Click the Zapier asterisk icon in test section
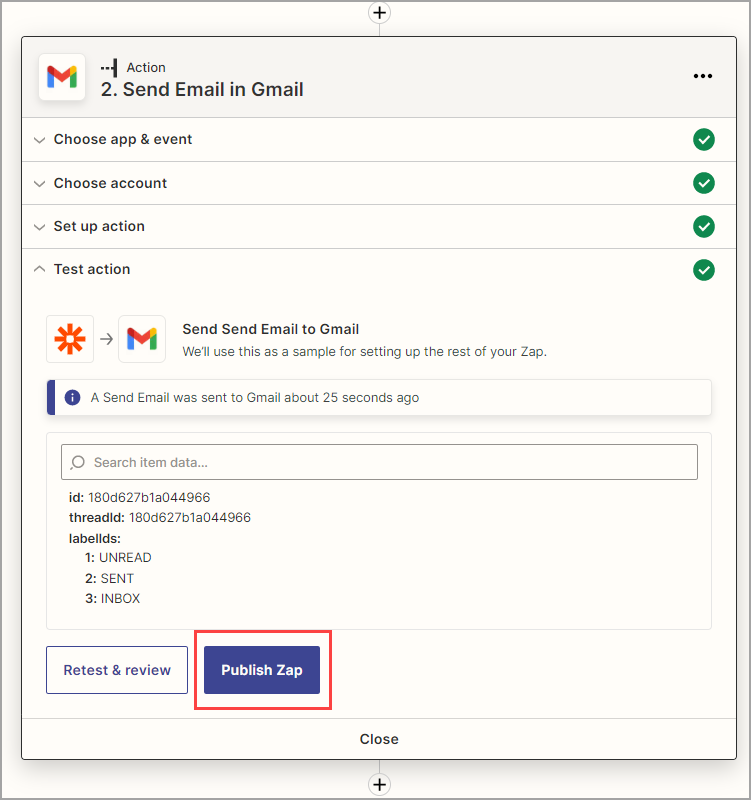 click(x=70, y=339)
